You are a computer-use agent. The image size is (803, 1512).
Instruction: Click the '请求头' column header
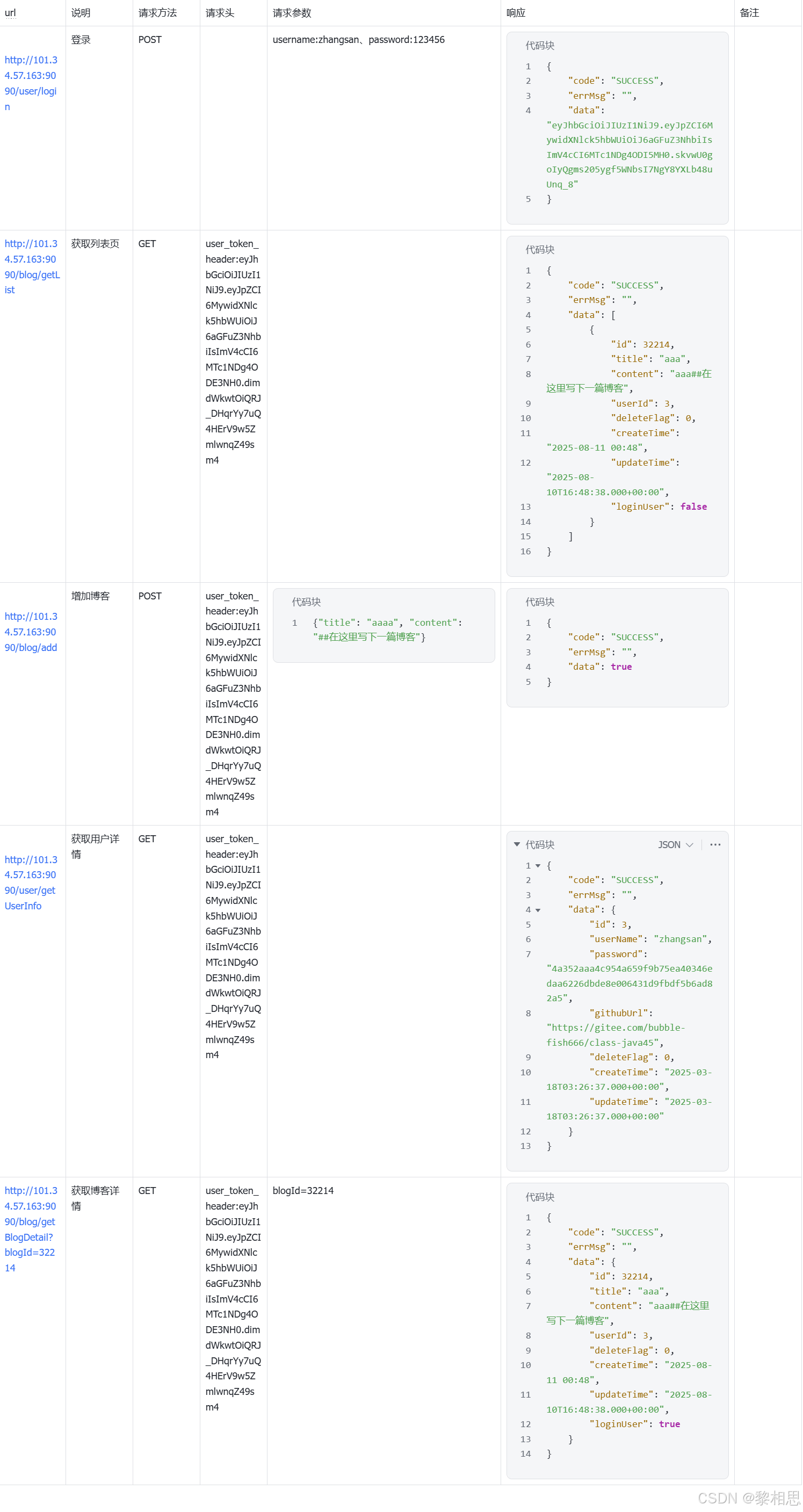click(x=220, y=12)
